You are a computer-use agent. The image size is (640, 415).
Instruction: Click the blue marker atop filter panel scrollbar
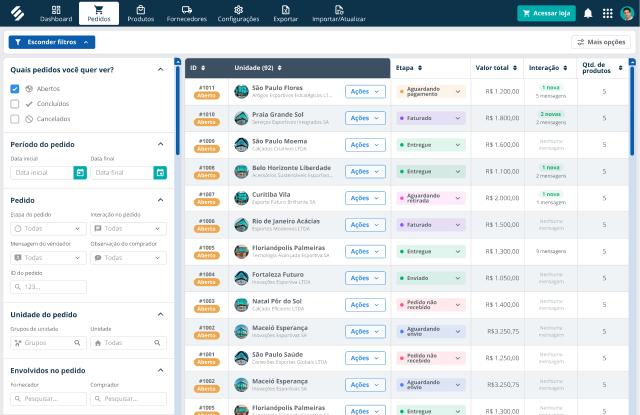(178, 62)
